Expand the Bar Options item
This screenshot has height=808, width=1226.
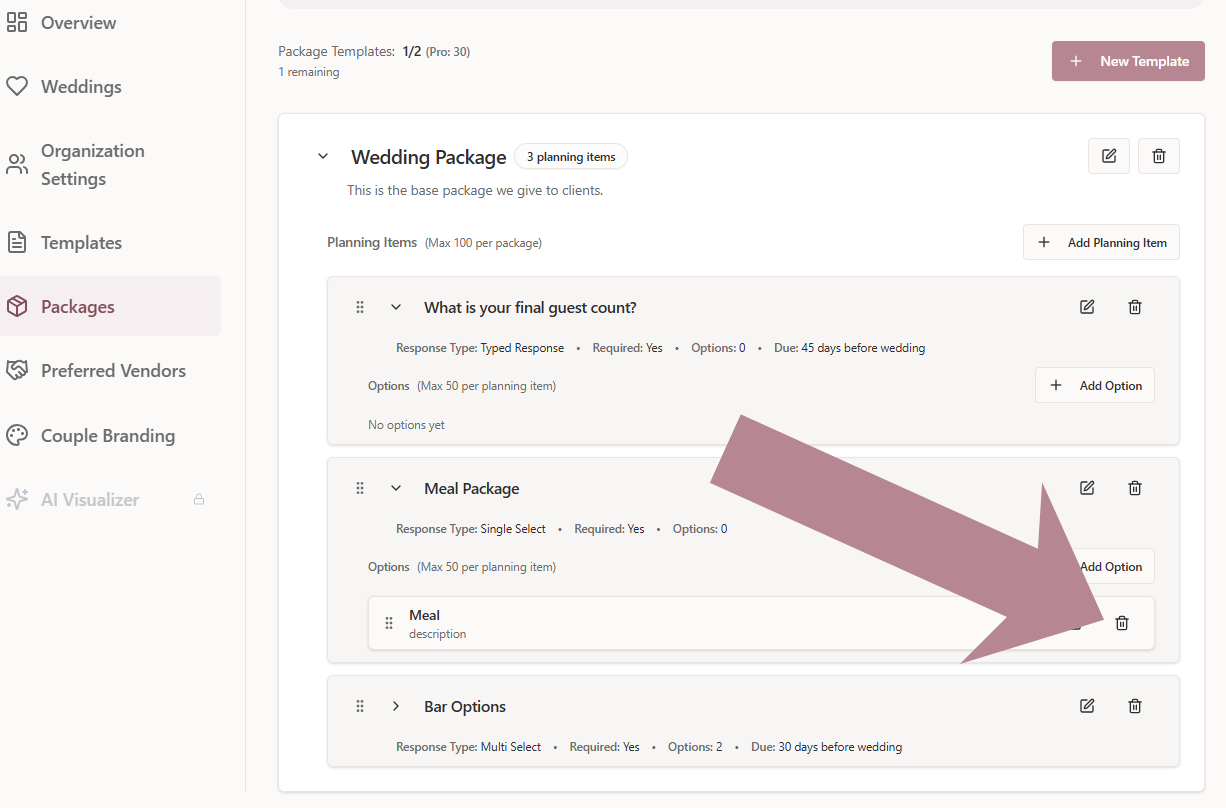point(396,706)
